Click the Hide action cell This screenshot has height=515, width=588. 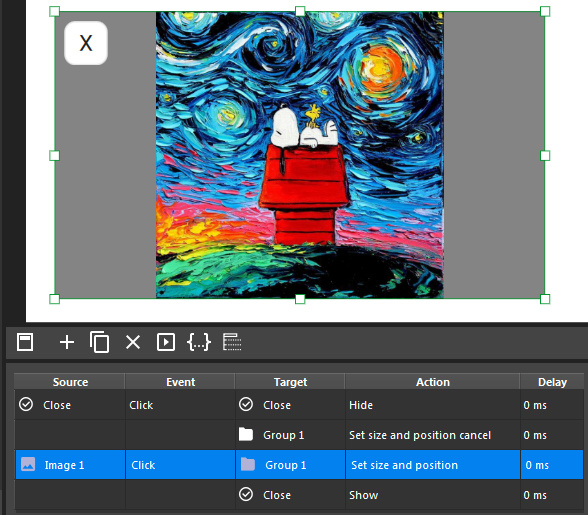pos(432,405)
